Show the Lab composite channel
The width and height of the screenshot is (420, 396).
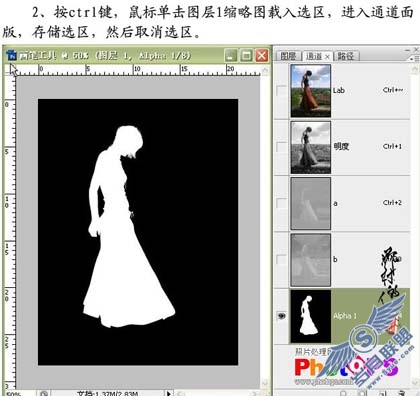[282, 91]
